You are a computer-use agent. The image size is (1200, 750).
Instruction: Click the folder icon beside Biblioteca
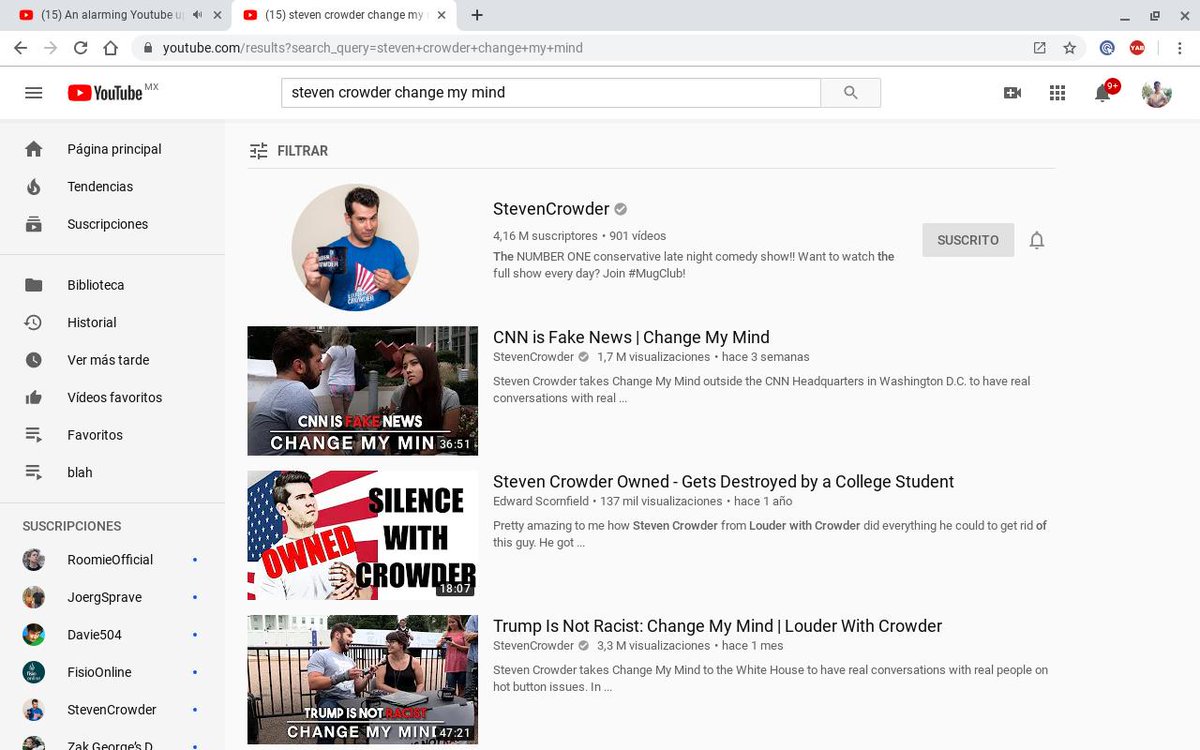coord(34,285)
